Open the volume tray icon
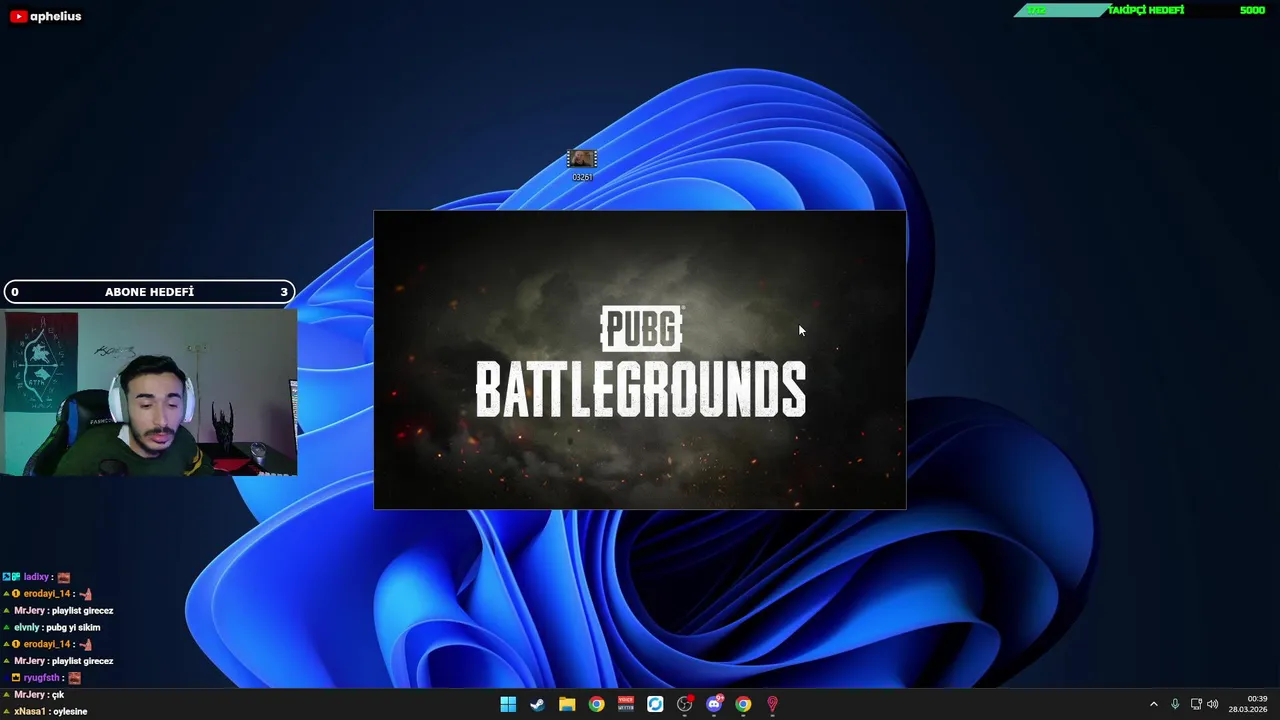 click(x=1213, y=704)
